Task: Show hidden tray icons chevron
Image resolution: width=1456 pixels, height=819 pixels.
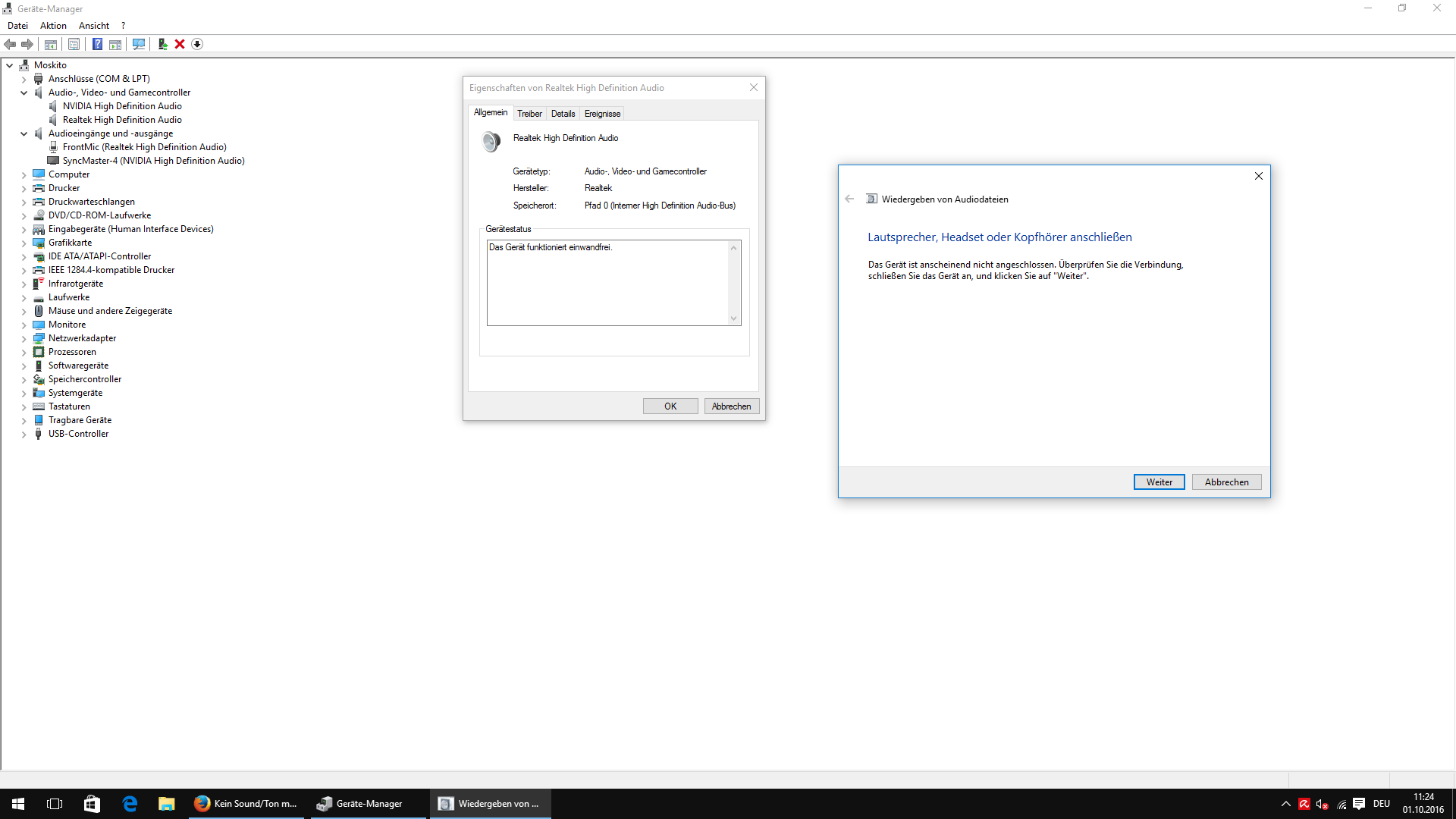Action: click(1286, 804)
